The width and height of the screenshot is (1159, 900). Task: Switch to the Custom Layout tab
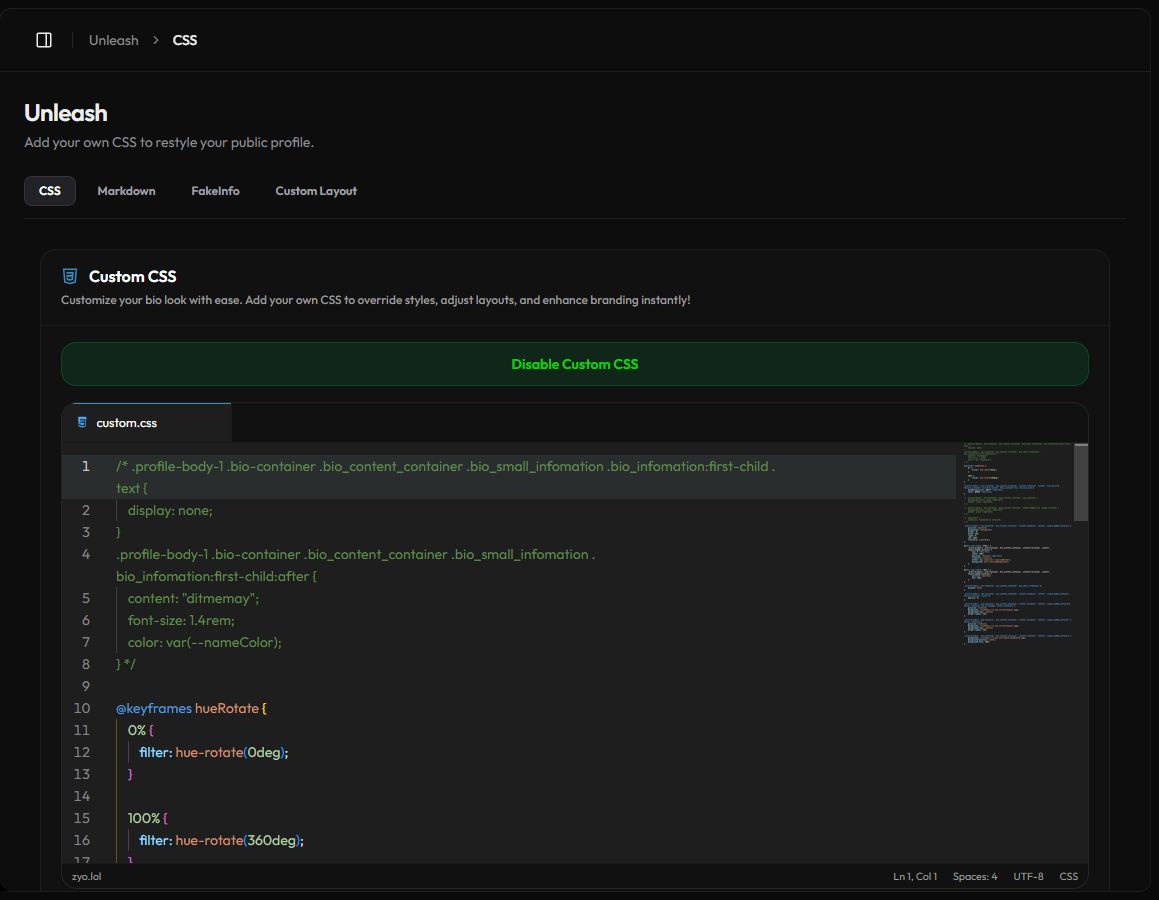click(316, 191)
